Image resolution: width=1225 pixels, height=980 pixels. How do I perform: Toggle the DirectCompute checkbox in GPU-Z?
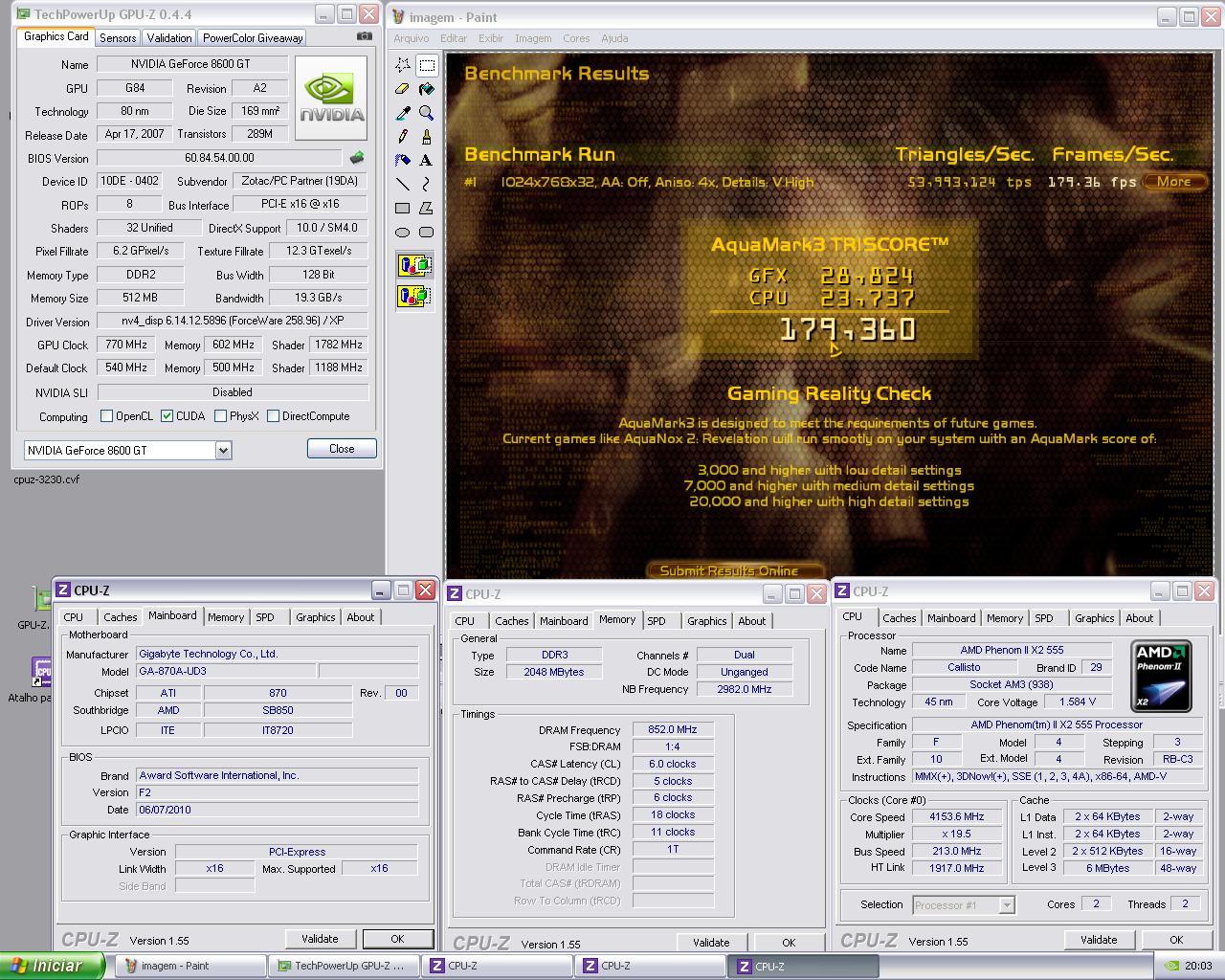tap(274, 416)
